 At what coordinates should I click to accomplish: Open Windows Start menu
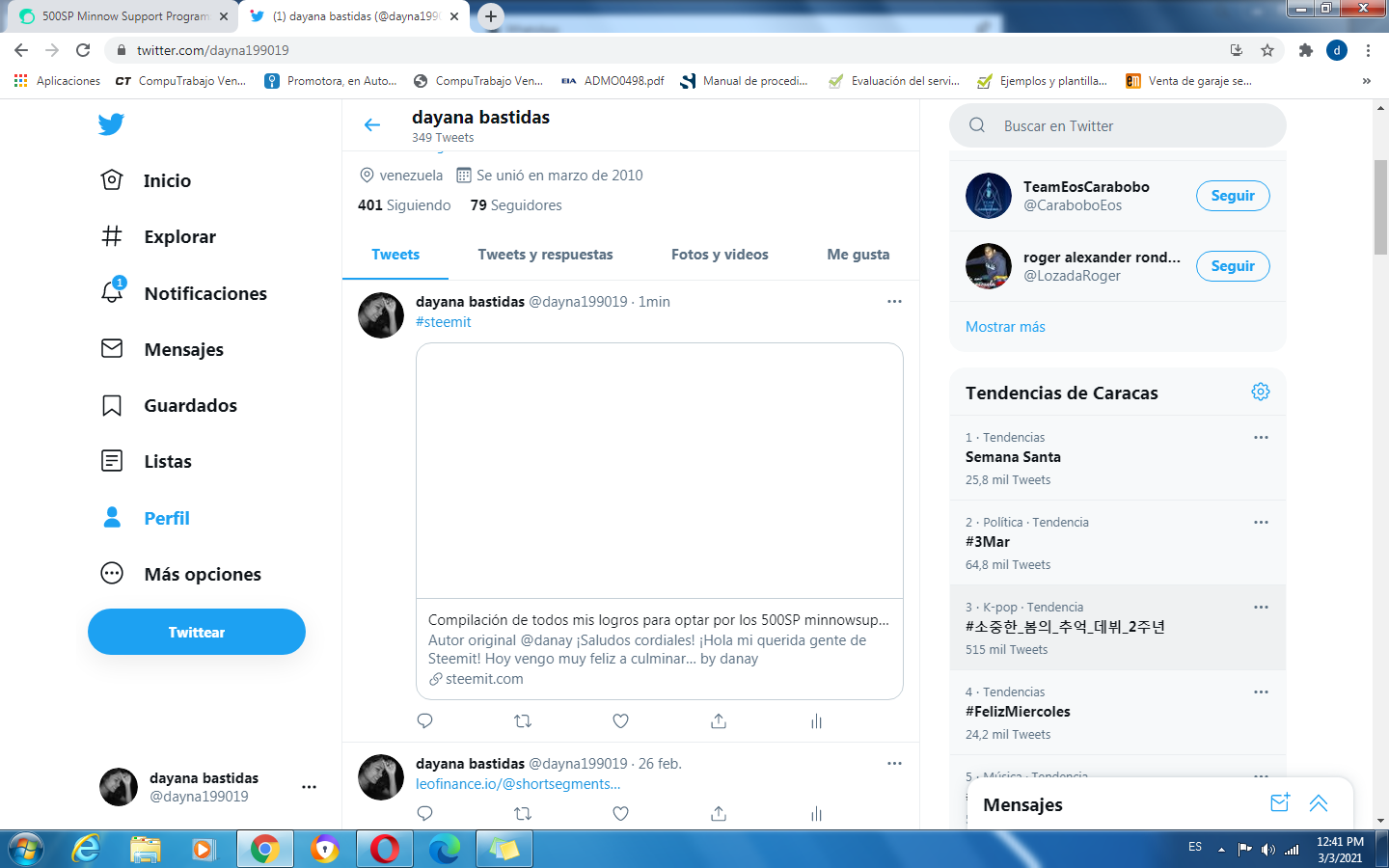(x=25, y=849)
